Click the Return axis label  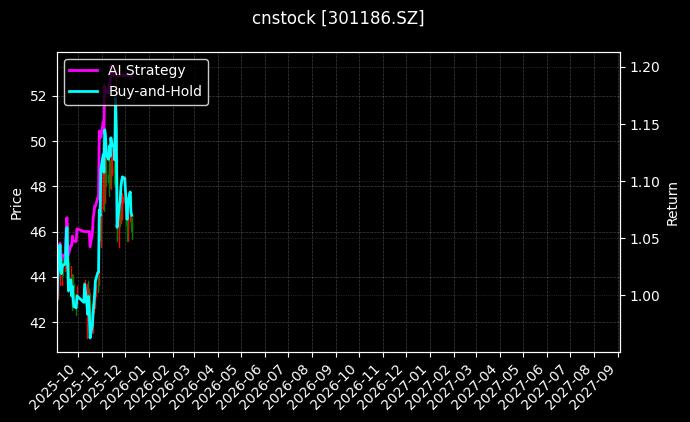673,202
